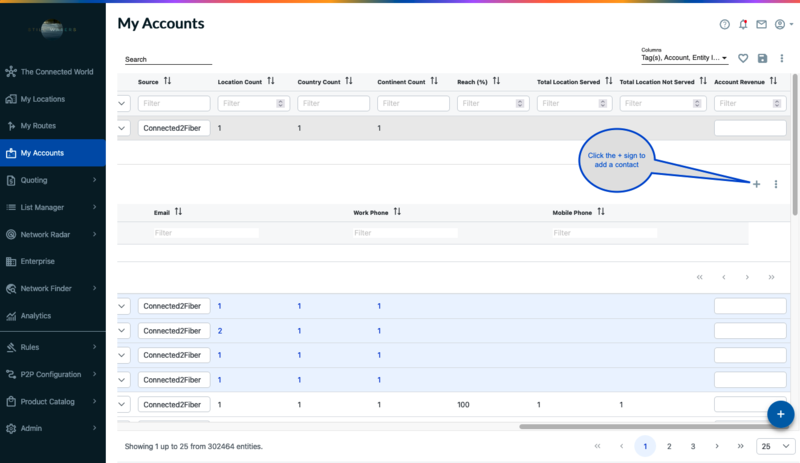Open Network Radar in the sidebar
This screenshot has width=800, height=463.
click(x=53, y=235)
